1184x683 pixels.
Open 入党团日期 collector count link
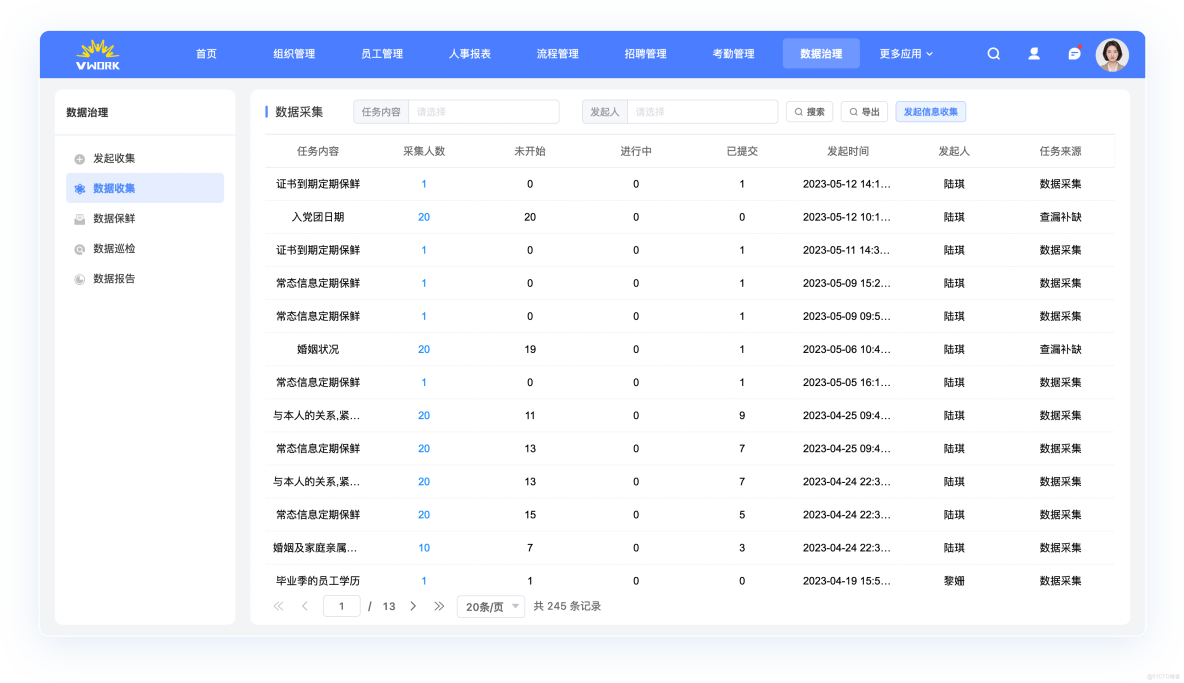click(423, 217)
